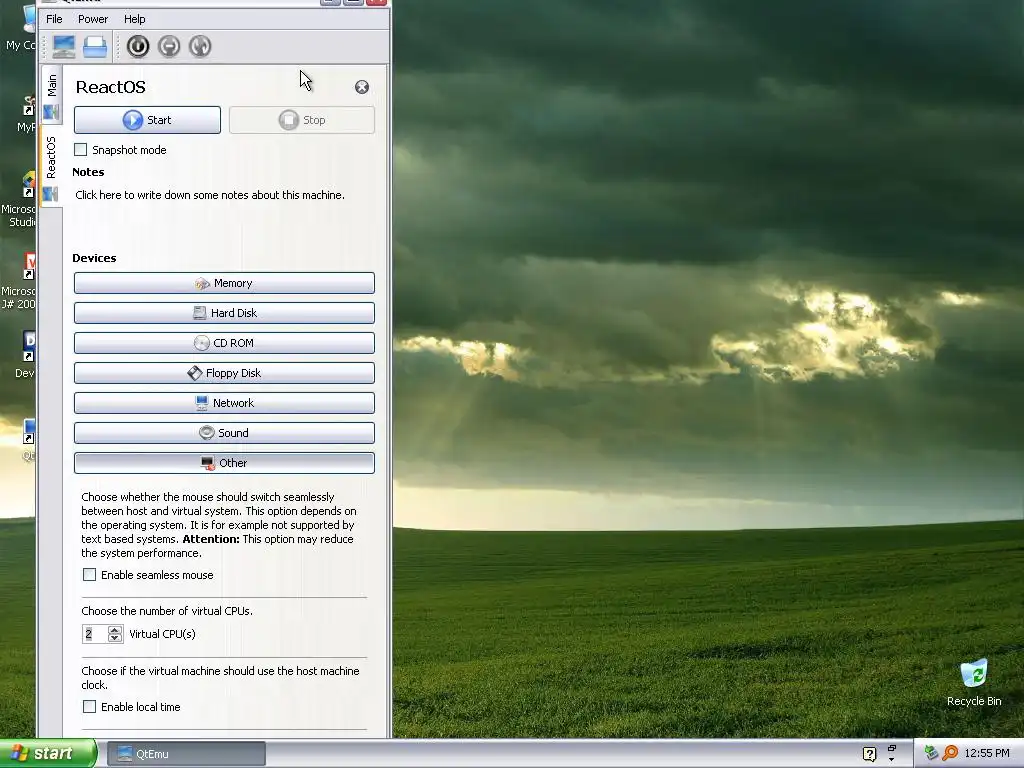Enable Snapshot mode checkbox
This screenshot has height=768, width=1024.
80,150
